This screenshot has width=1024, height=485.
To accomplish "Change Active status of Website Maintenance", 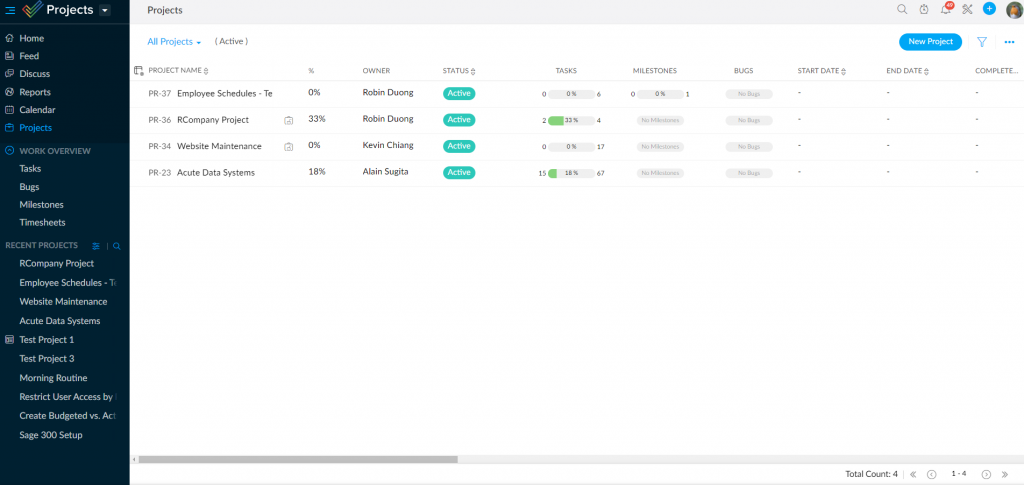I will pyautogui.click(x=459, y=146).
